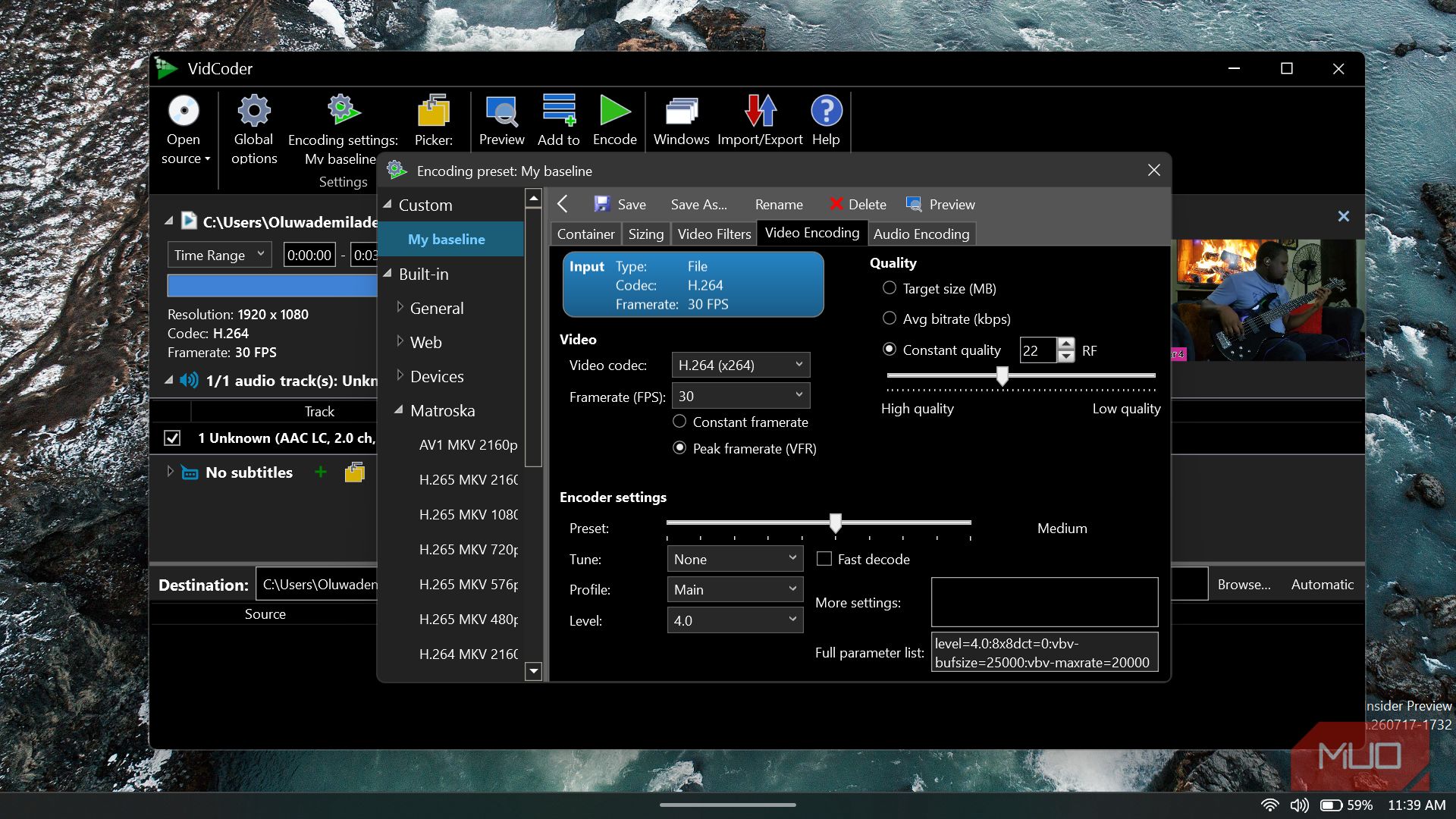The image size is (1456, 819).
Task: Adjust constant quality RF slider
Action: (1002, 375)
